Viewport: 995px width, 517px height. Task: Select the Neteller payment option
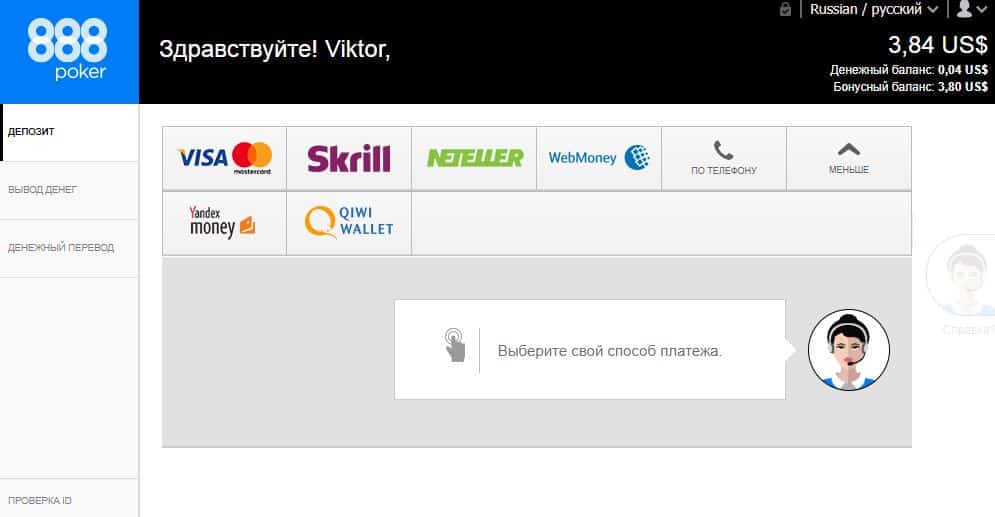pos(474,158)
